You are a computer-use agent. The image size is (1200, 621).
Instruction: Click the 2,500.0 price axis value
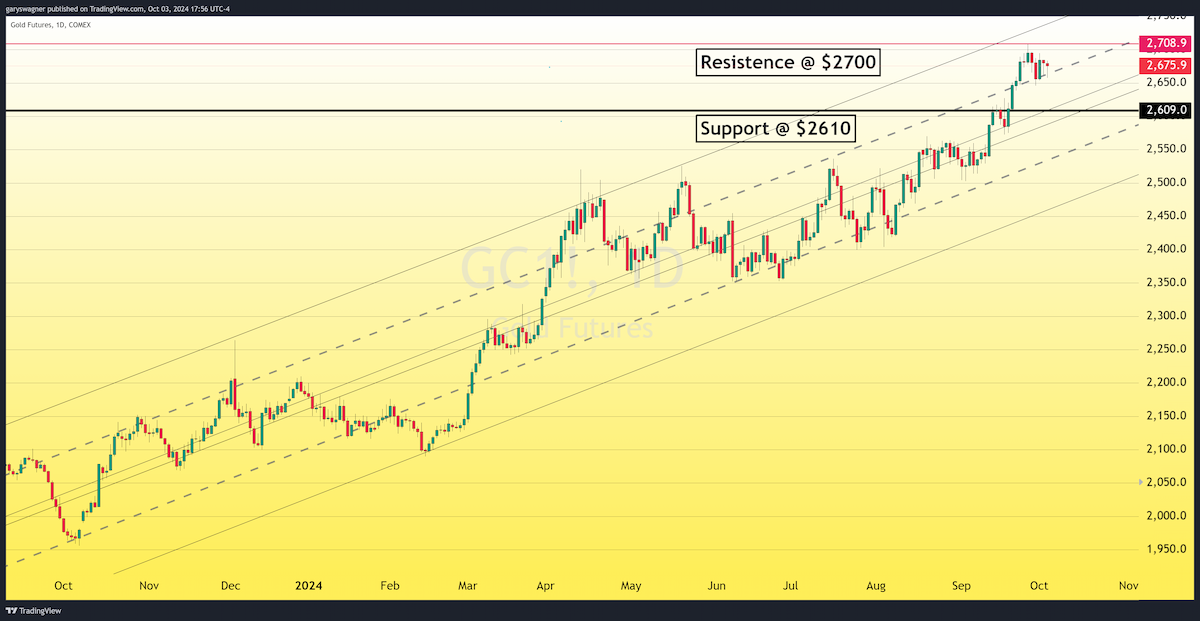pyautogui.click(x=1166, y=182)
